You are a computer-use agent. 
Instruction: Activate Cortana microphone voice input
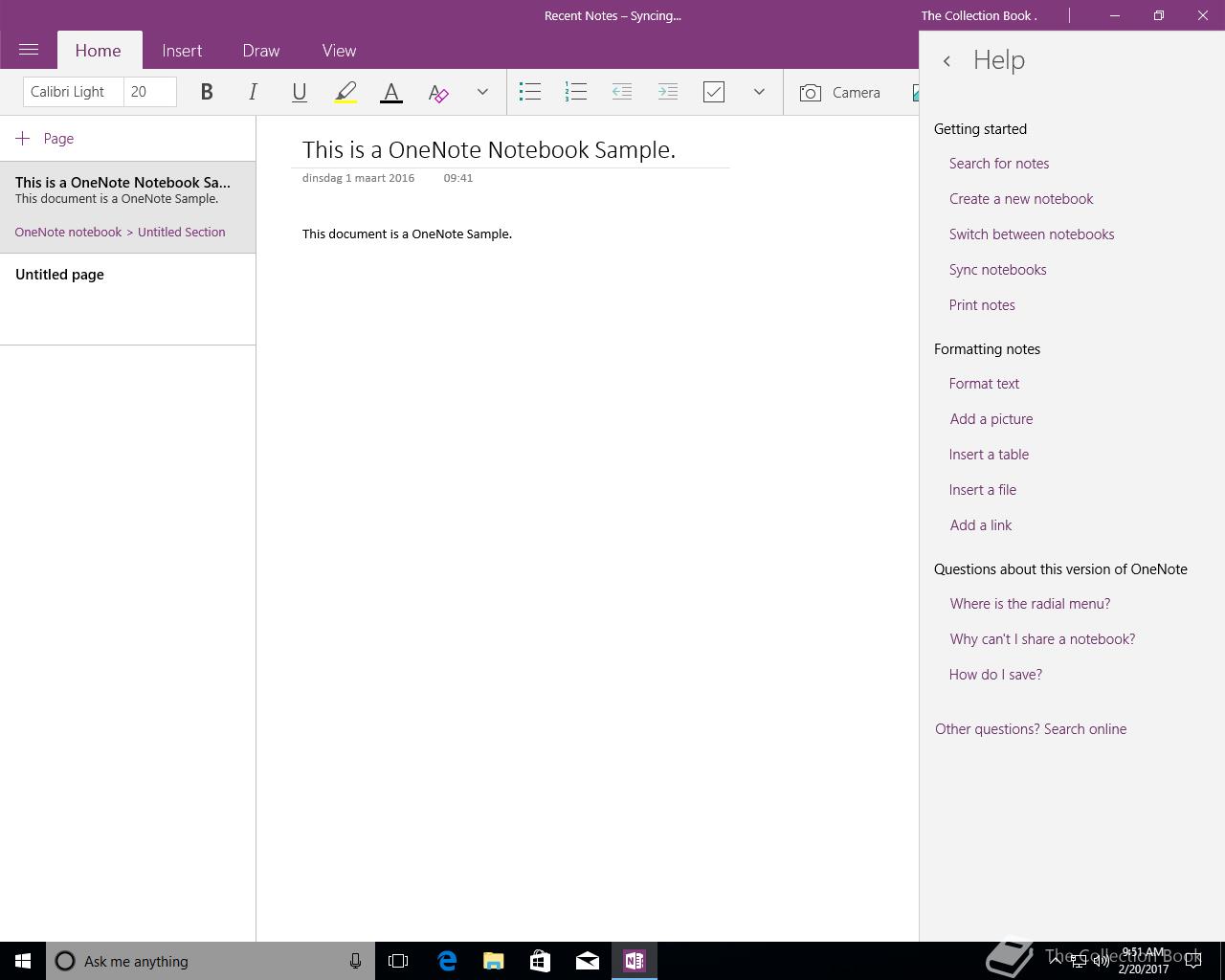355,961
